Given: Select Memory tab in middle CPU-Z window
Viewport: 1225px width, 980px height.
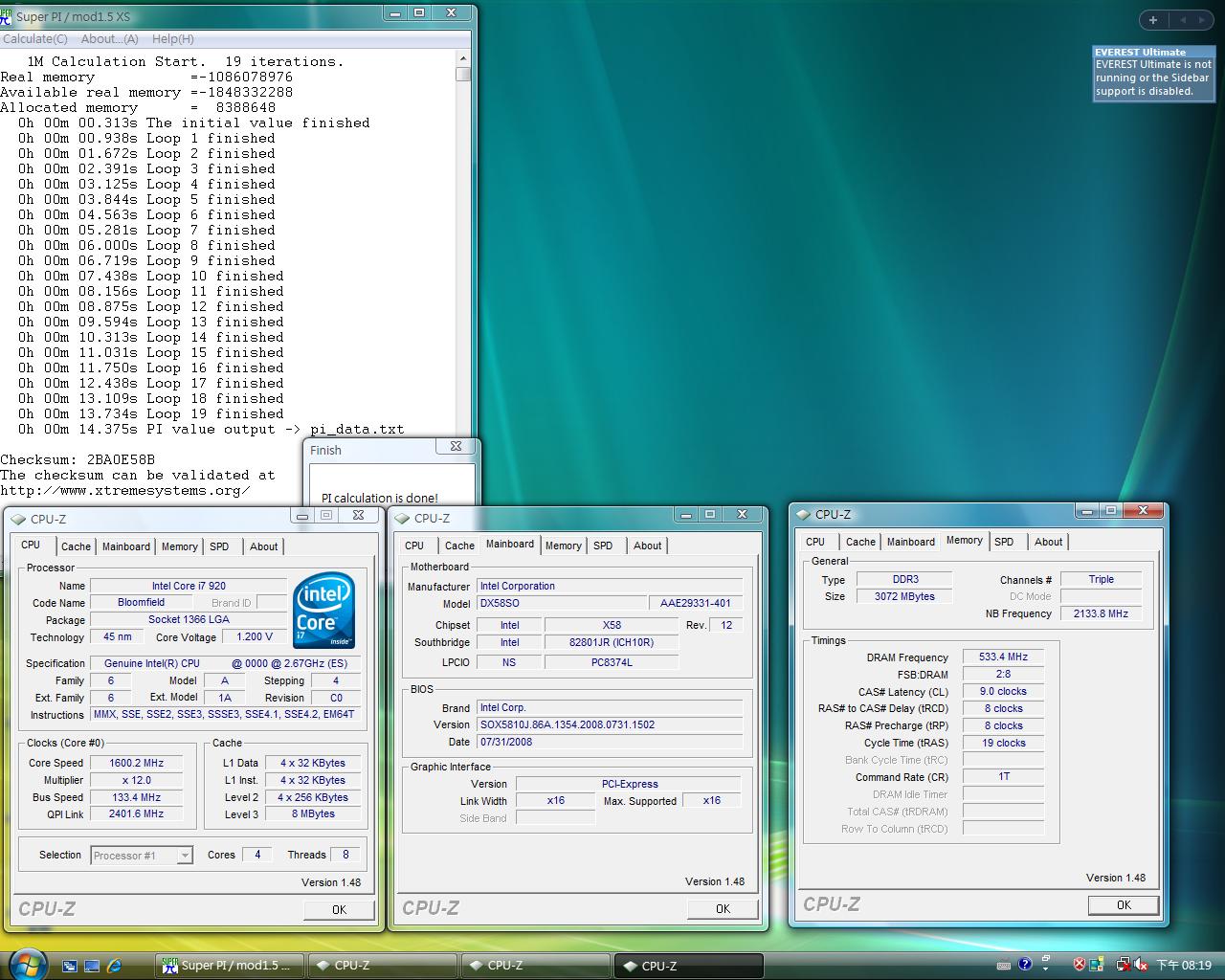Looking at the screenshot, I should 563,546.
